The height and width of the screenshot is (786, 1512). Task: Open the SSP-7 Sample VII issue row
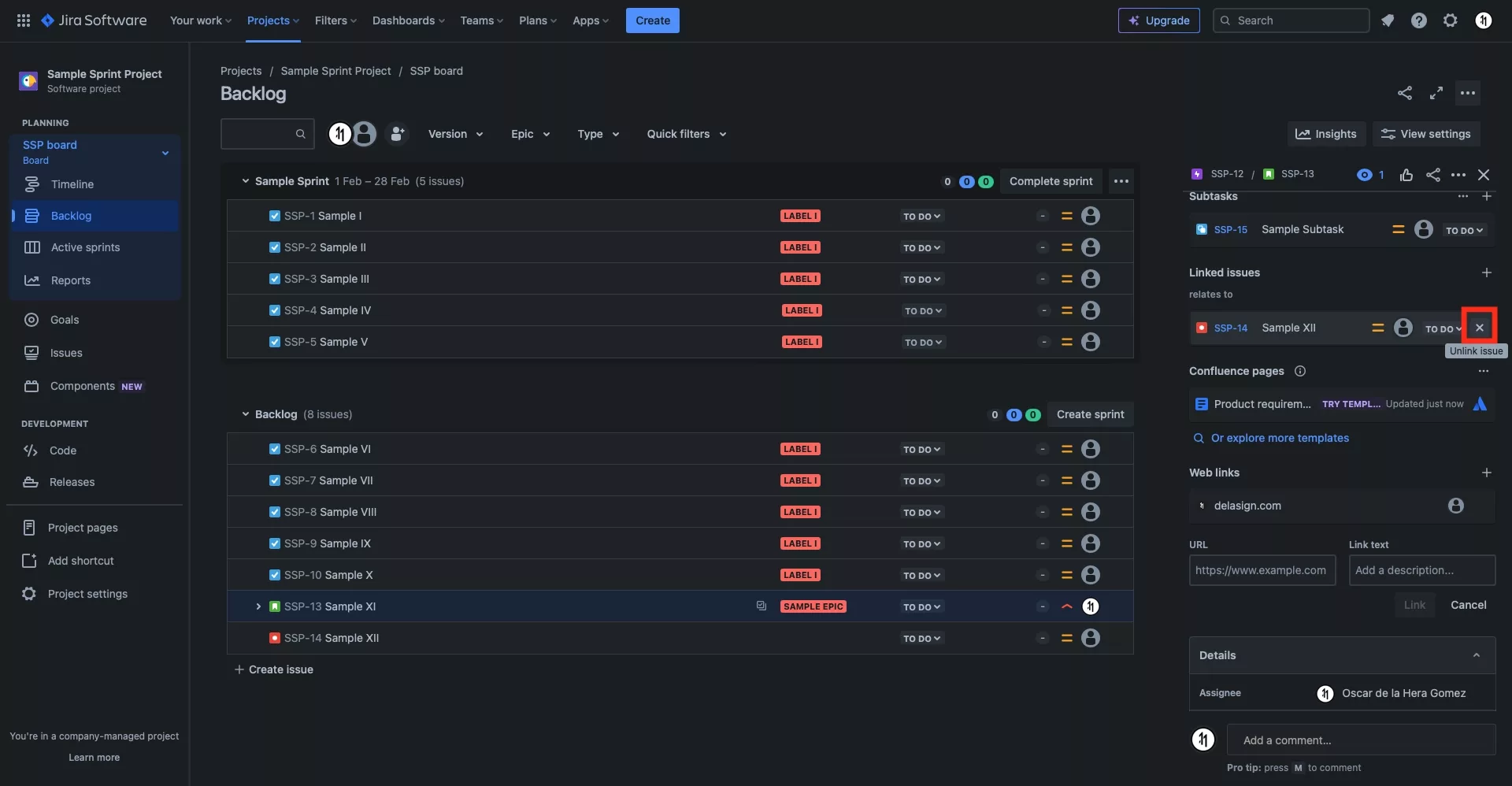680,480
